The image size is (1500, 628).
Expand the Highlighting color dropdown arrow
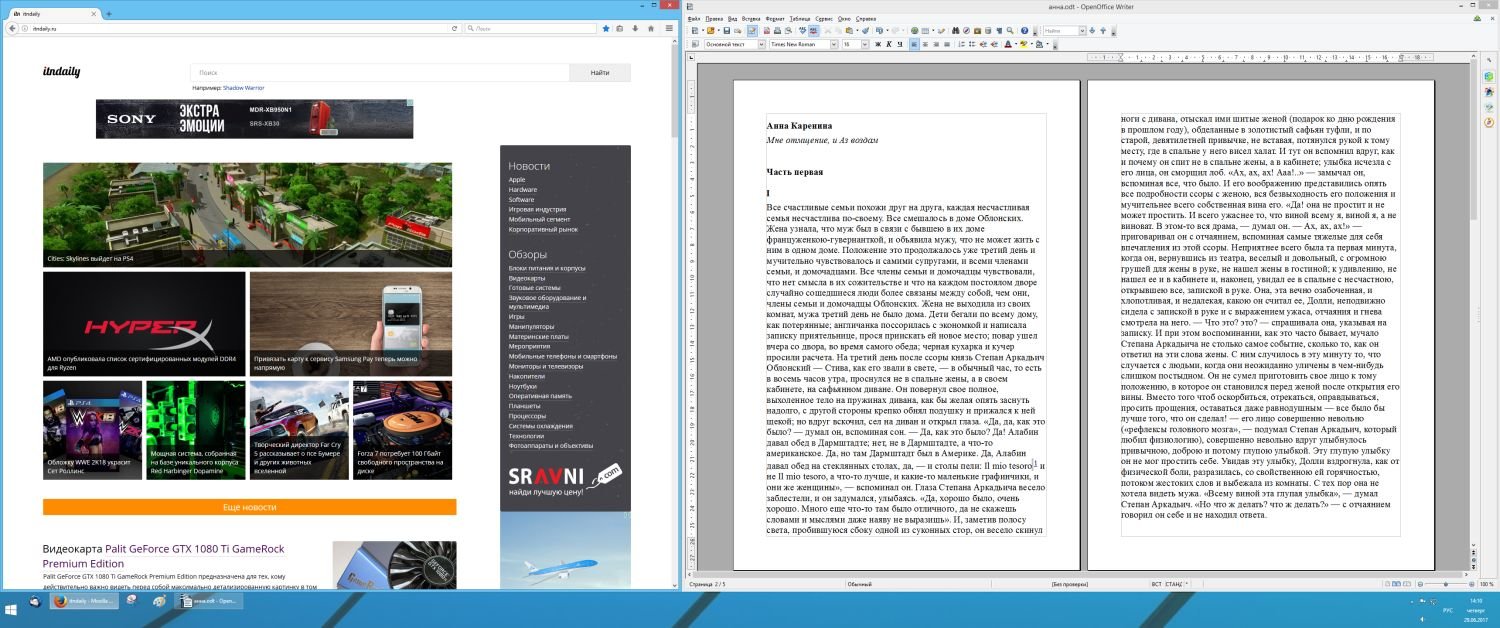point(1032,44)
